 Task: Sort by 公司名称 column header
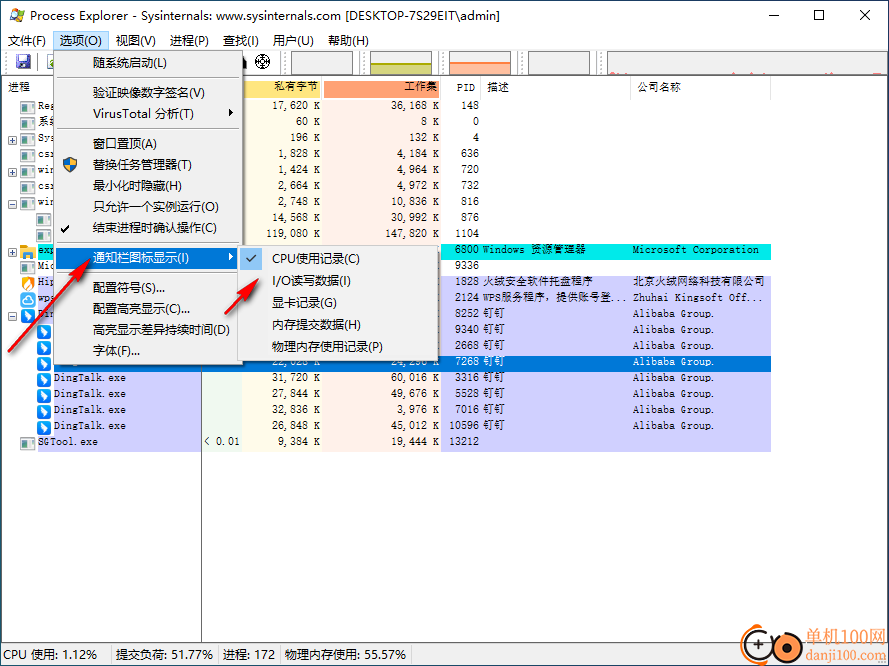700,87
